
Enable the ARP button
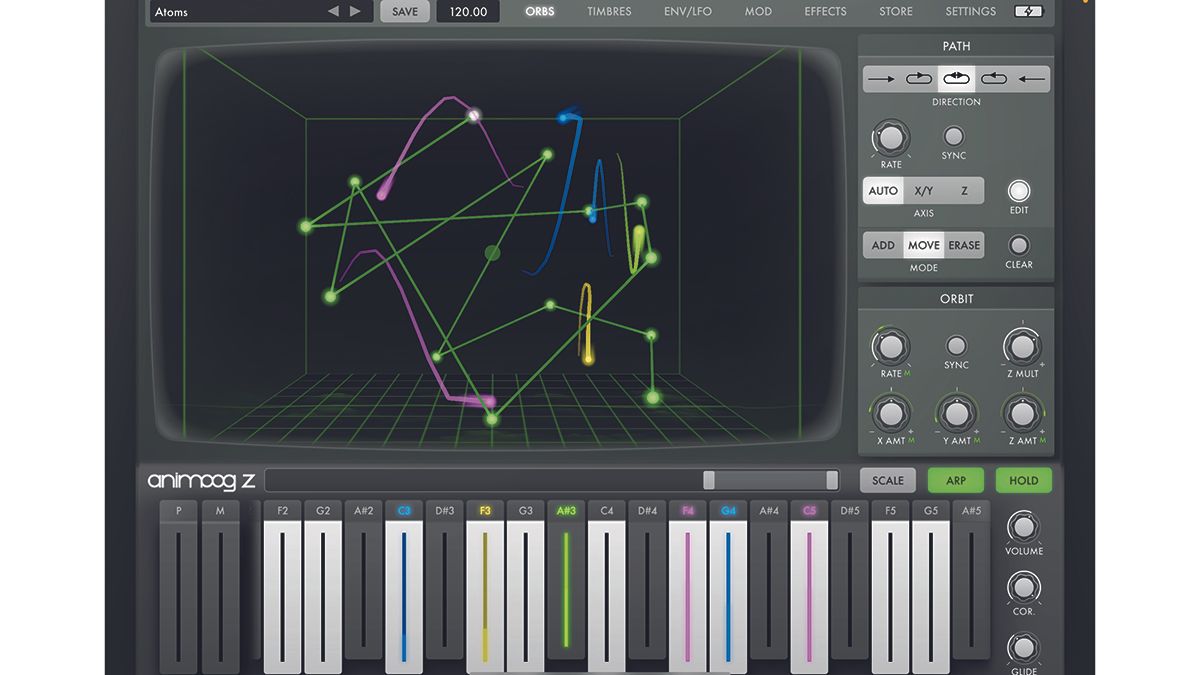pos(955,480)
